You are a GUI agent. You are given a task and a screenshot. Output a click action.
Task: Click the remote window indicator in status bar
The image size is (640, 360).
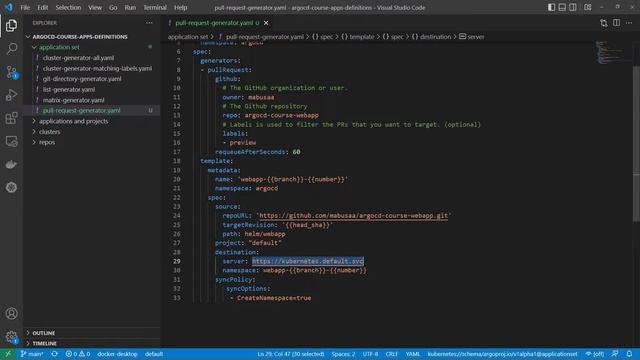pyautogui.click(x=8, y=354)
